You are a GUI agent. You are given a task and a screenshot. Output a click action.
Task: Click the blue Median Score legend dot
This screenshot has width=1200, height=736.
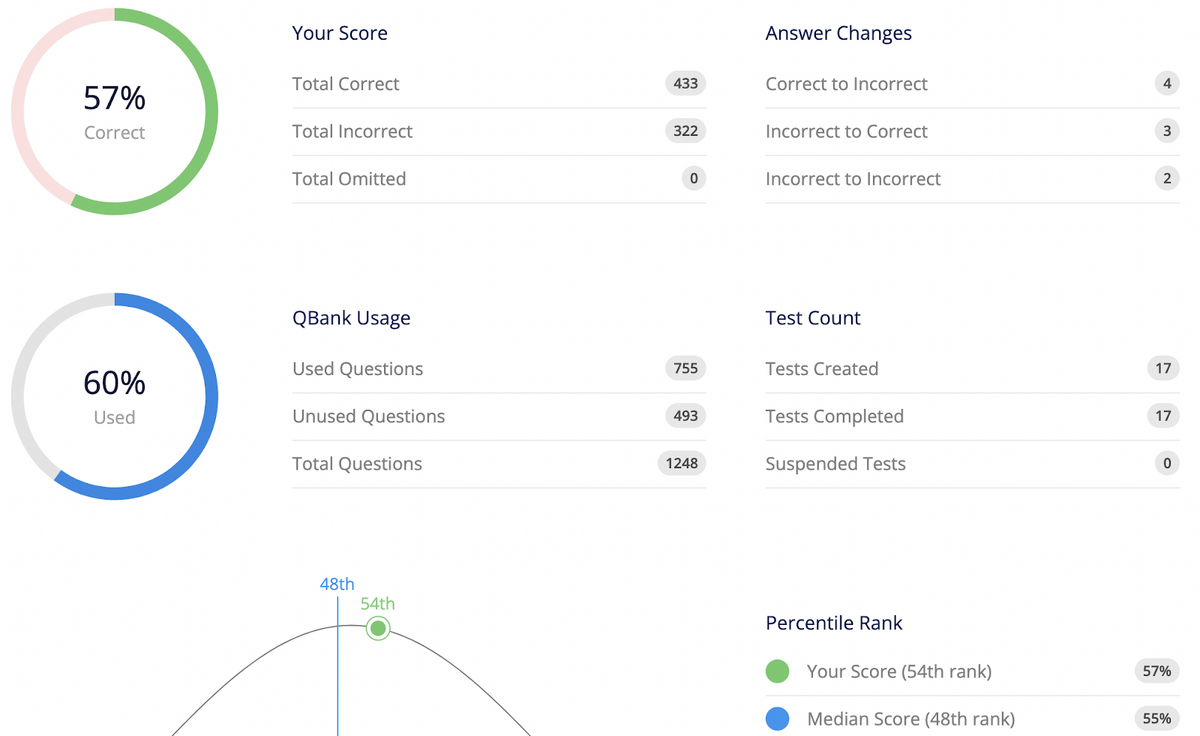777,719
